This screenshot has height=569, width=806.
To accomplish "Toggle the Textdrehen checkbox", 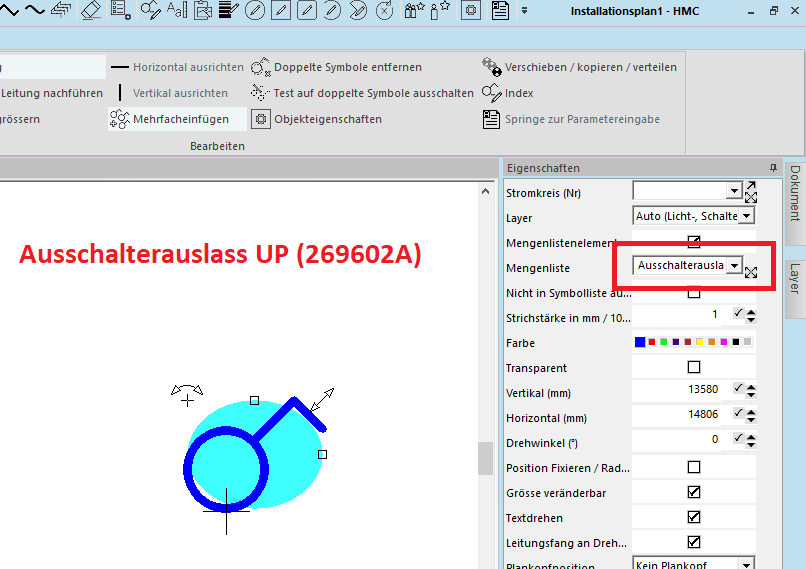I will point(694,517).
